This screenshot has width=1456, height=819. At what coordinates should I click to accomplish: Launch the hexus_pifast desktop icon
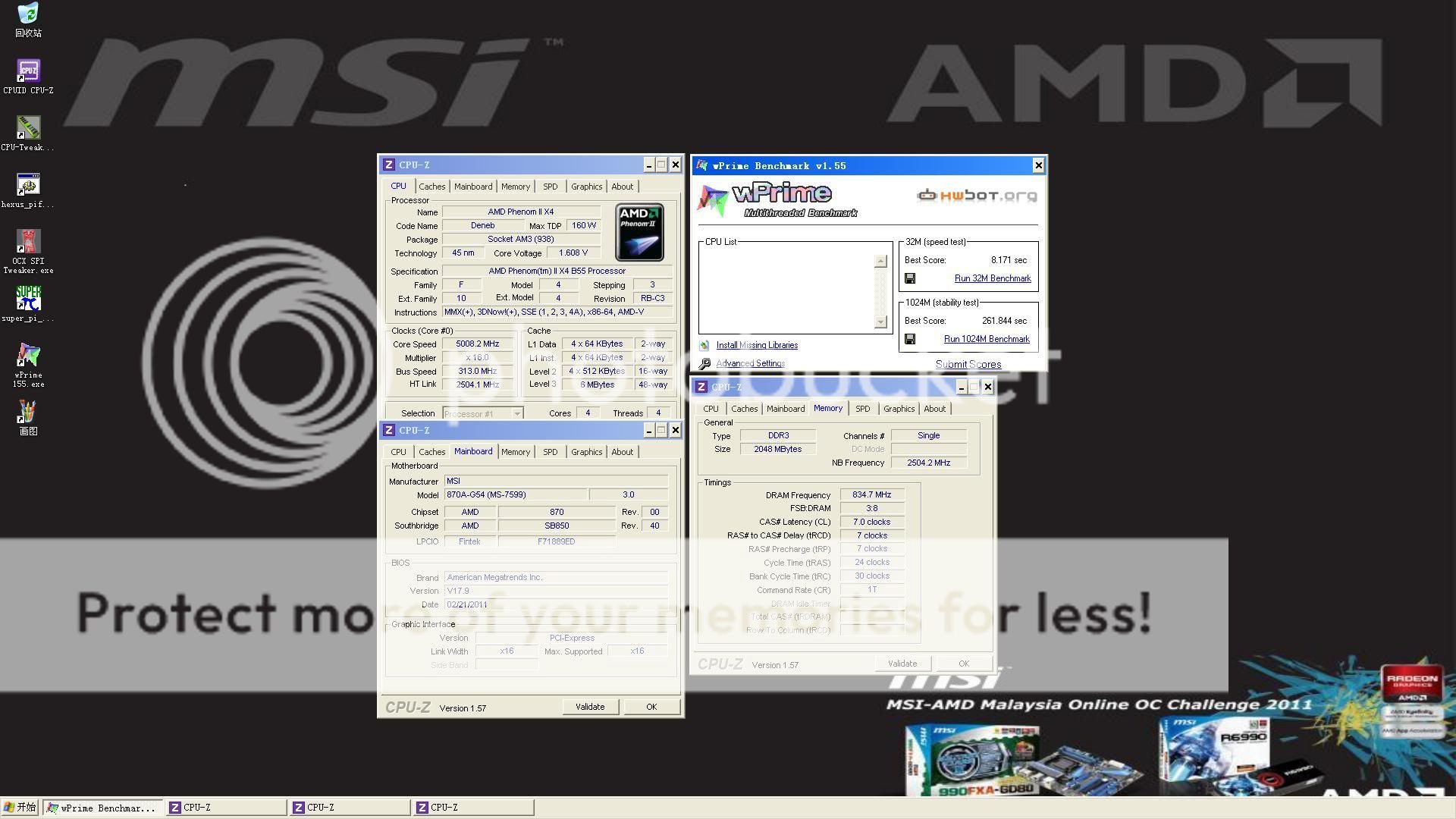click(x=28, y=185)
